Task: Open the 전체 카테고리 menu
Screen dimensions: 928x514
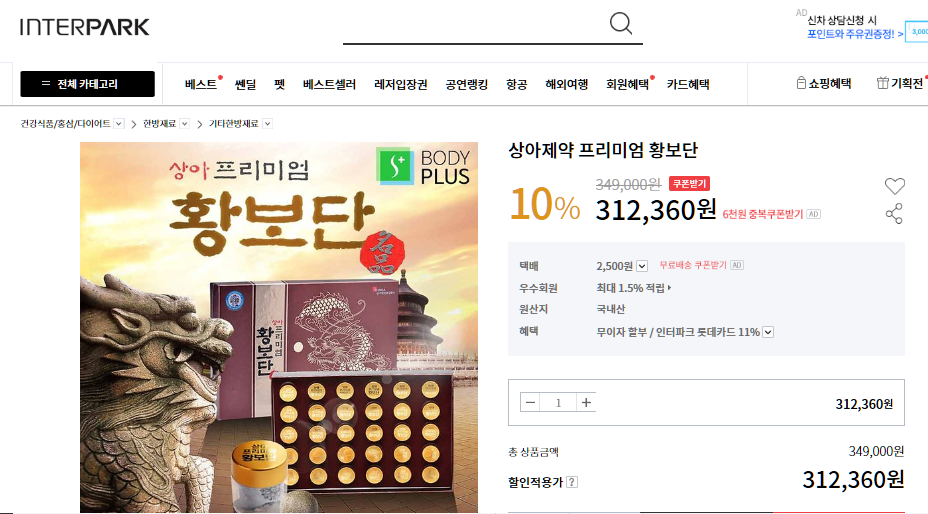Action: coord(88,84)
